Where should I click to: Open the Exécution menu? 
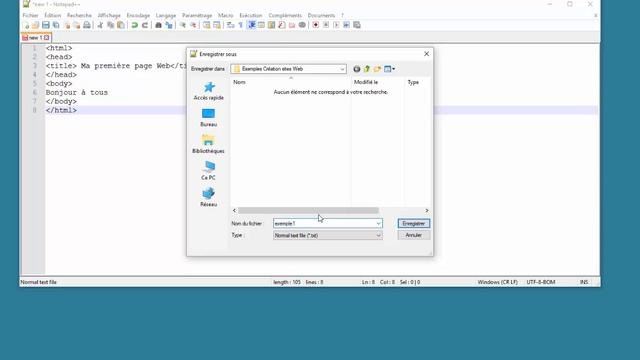[251, 15]
